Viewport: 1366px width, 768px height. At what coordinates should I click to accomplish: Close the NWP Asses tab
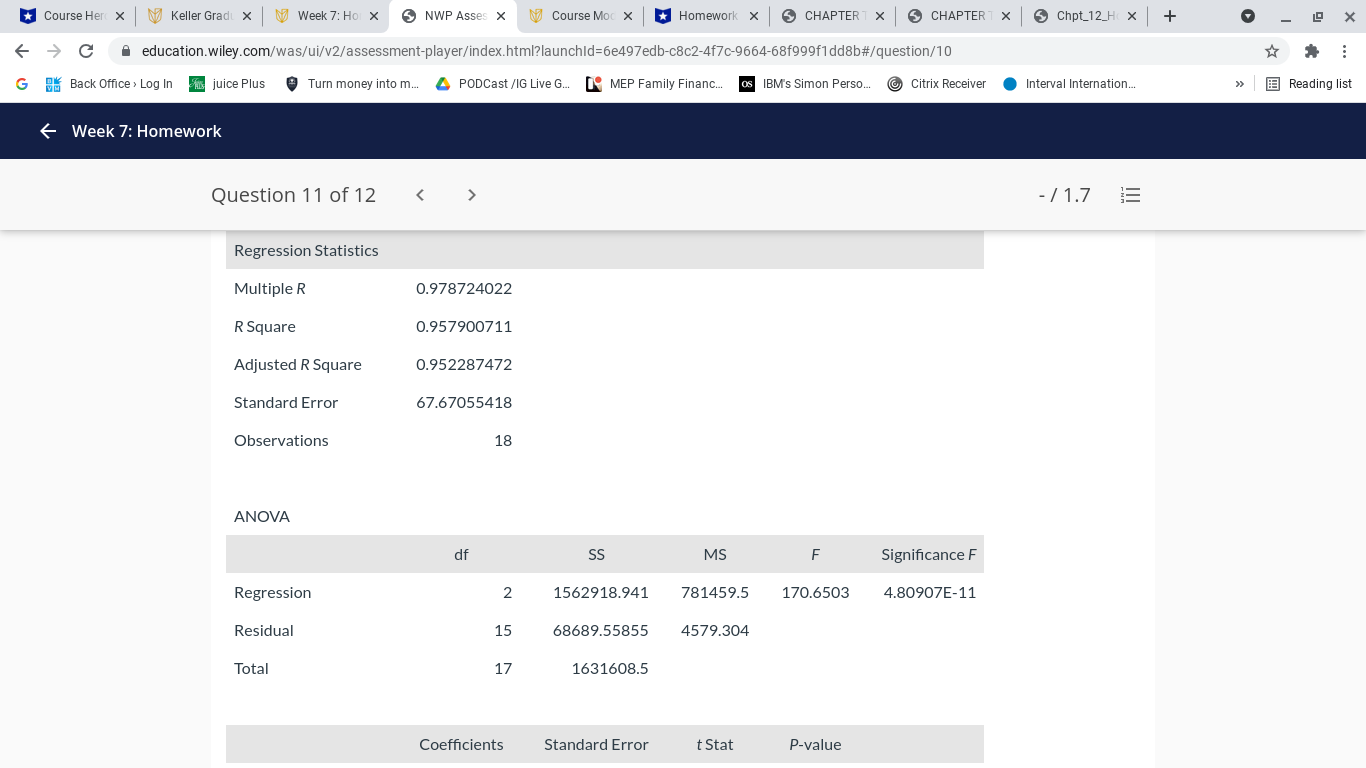[x=501, y=16]
